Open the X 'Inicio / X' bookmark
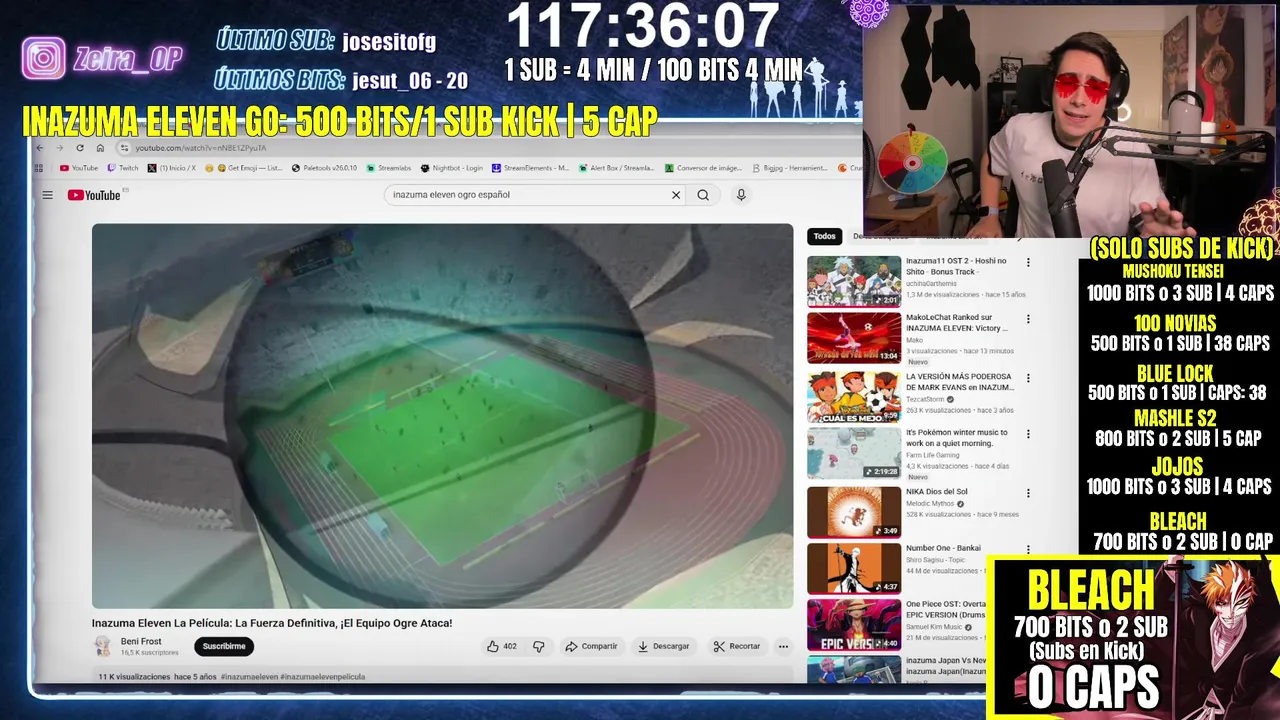1280x720 pixels. pos(172,168)
